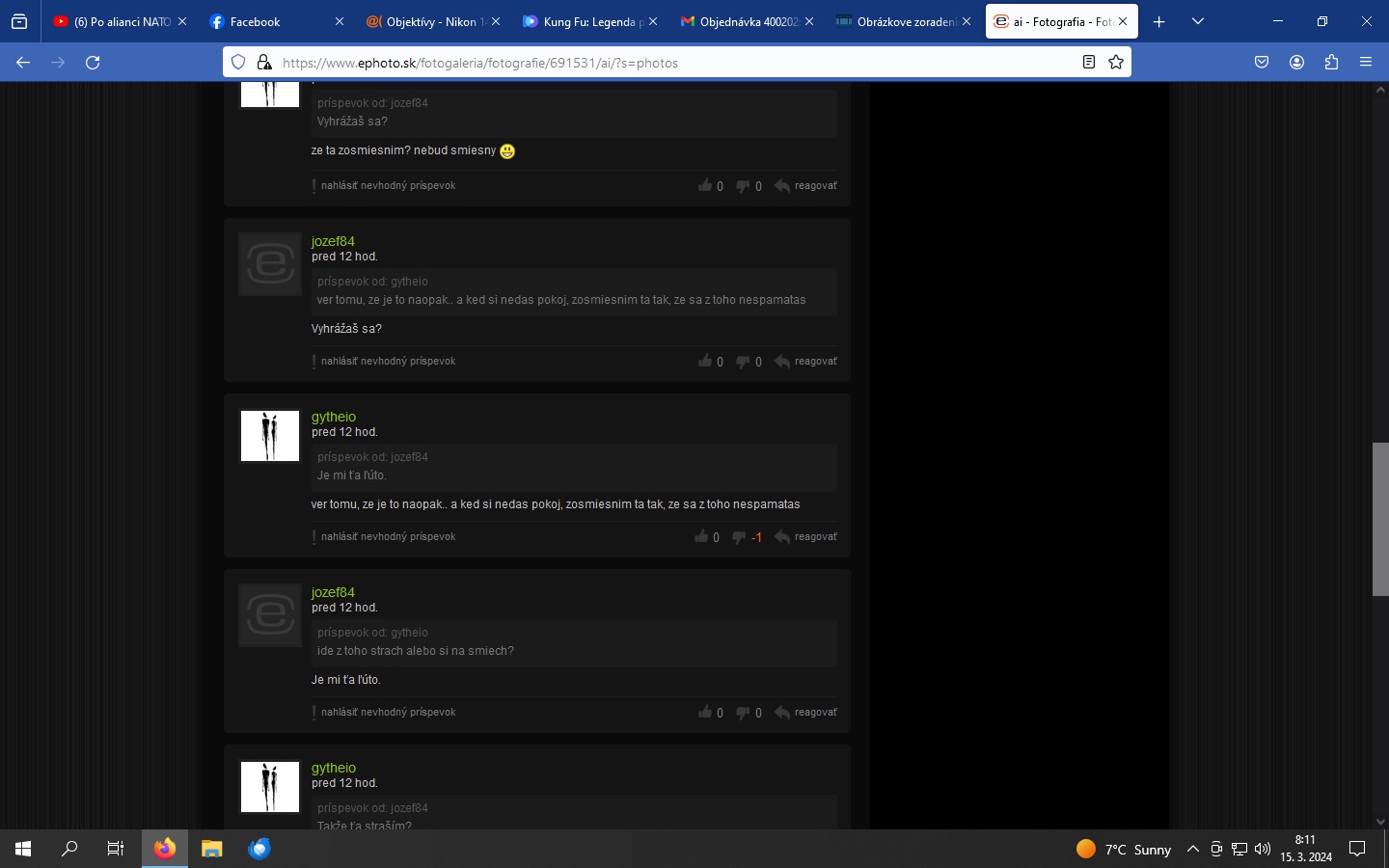Click the address bar URL field

click(675, 63)
